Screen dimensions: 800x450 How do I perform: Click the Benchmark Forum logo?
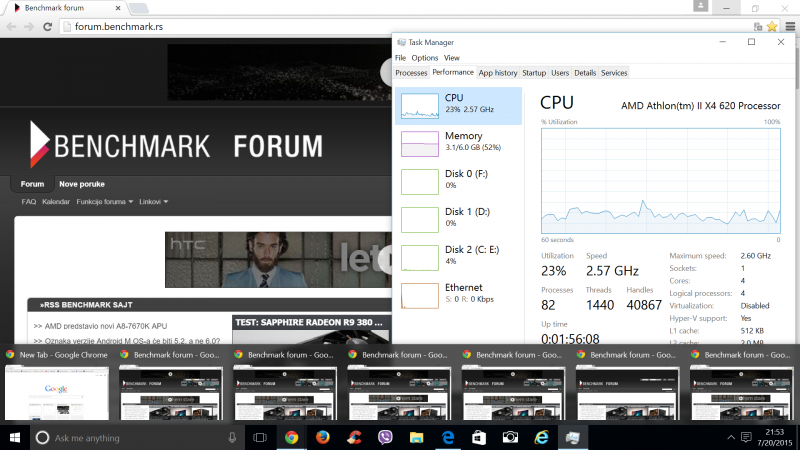(x=176, y=145)
